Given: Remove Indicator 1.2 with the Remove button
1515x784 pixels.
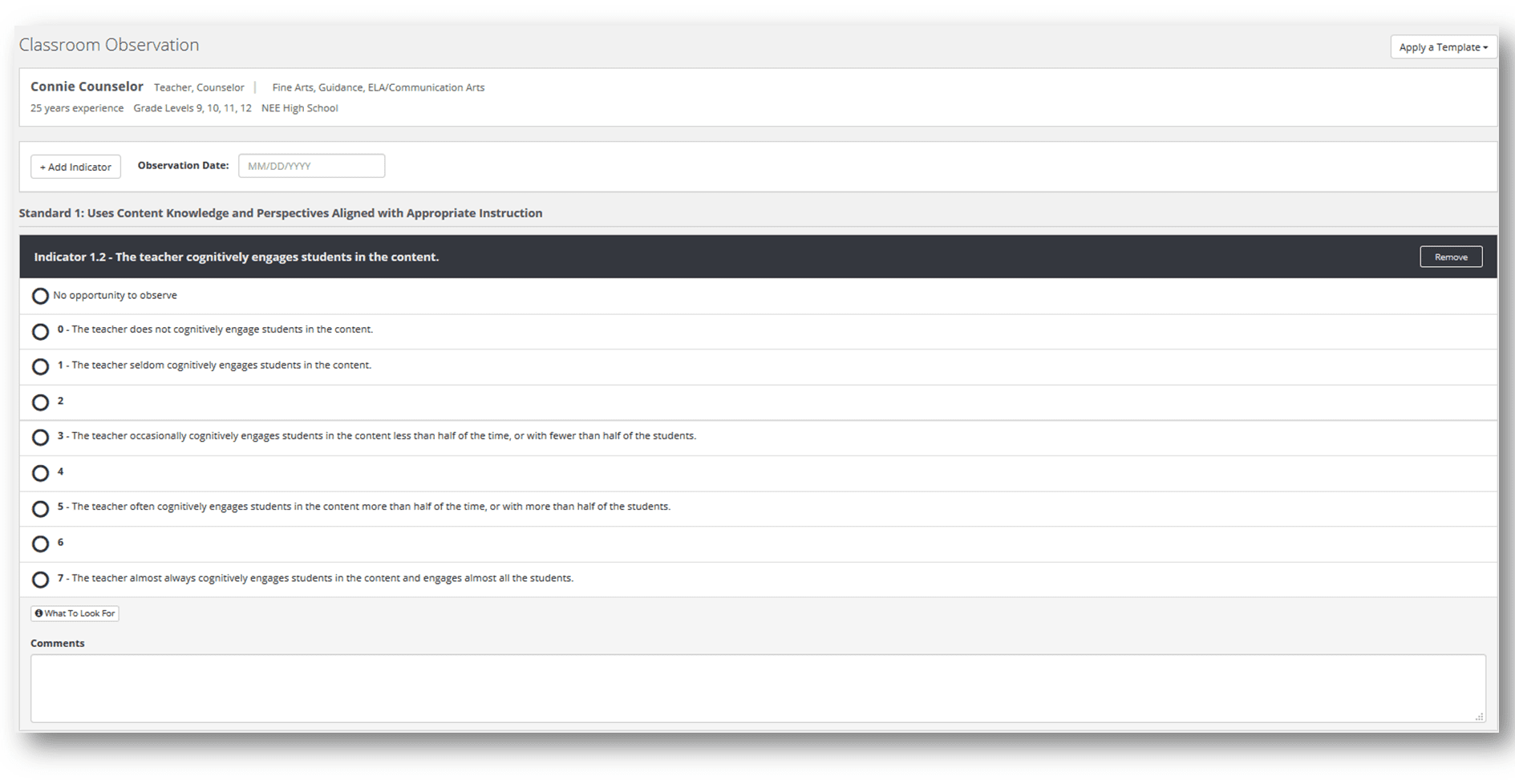Looking at the screenshot, I should pyautogui.click(x=1450, y=257).
